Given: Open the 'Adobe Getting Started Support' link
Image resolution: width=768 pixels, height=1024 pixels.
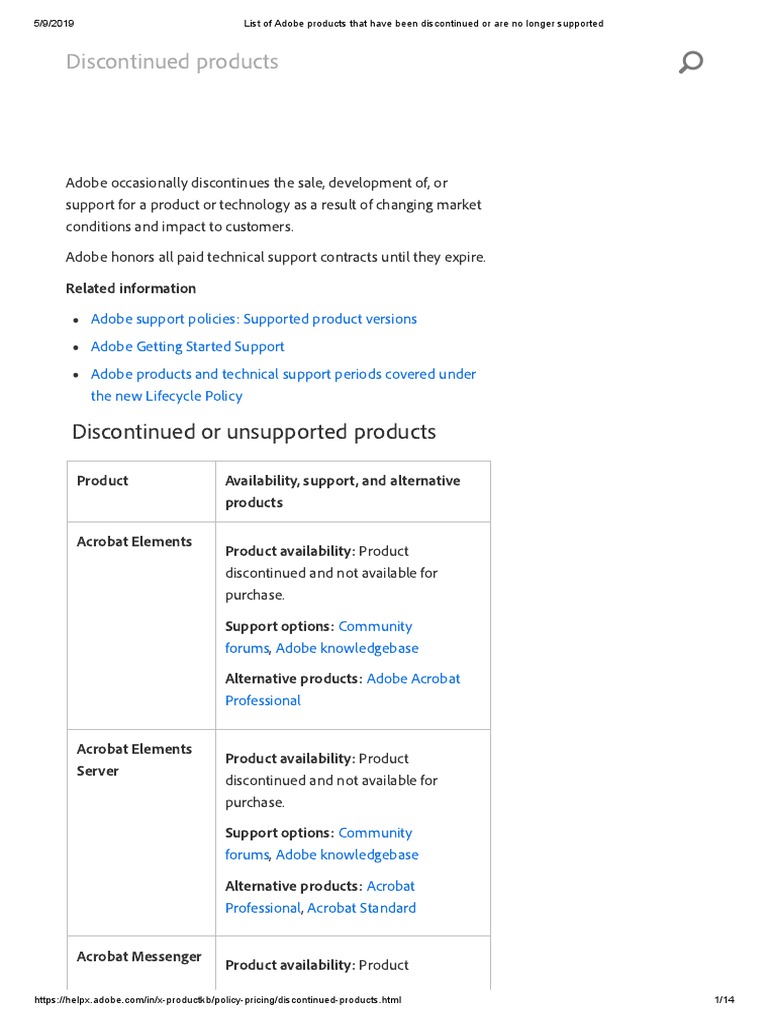Looking at the screenshot, I should click(x=188, y=346).
